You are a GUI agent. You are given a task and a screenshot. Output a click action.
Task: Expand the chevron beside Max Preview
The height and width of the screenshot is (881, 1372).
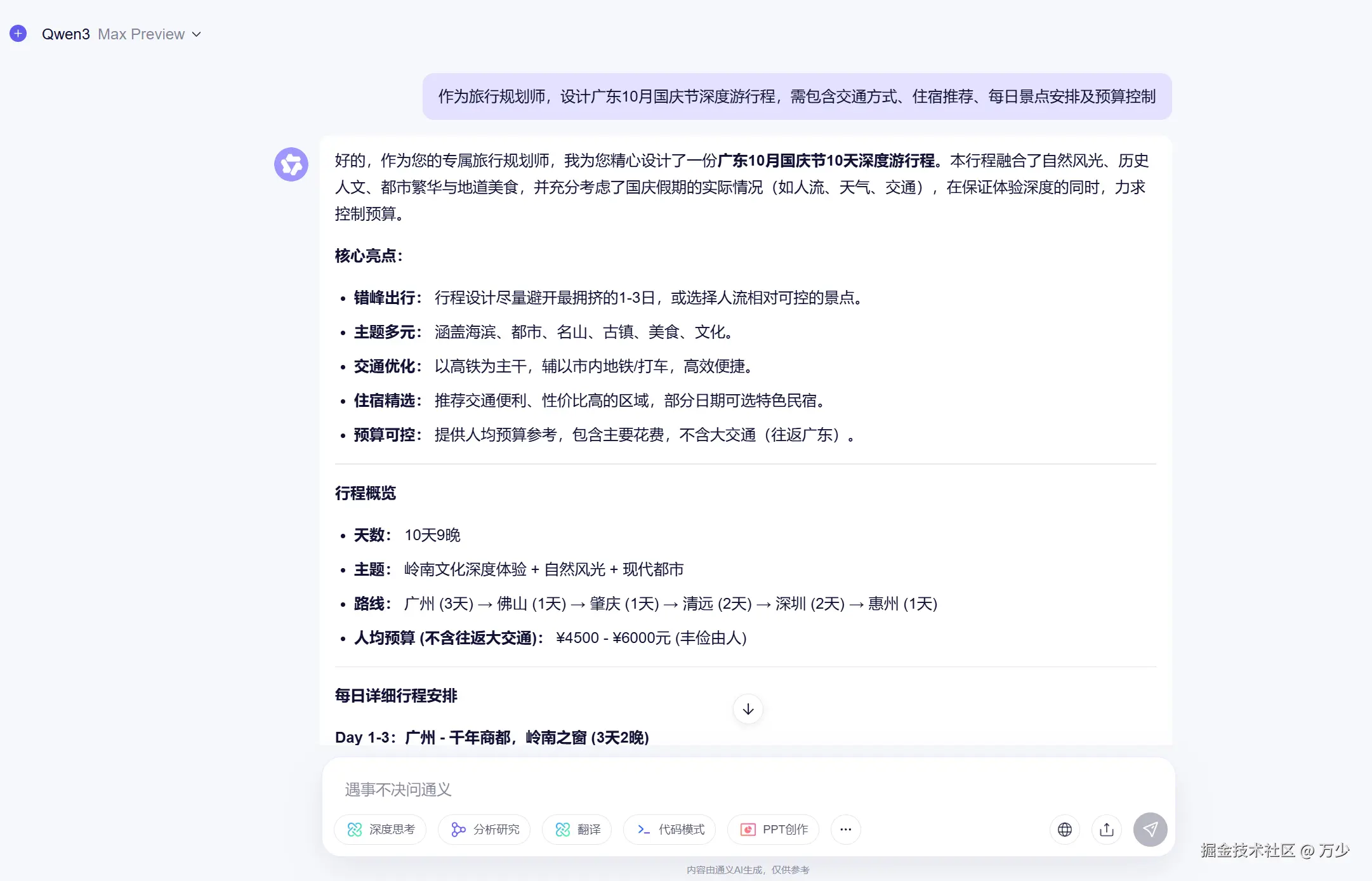(197, 34)
